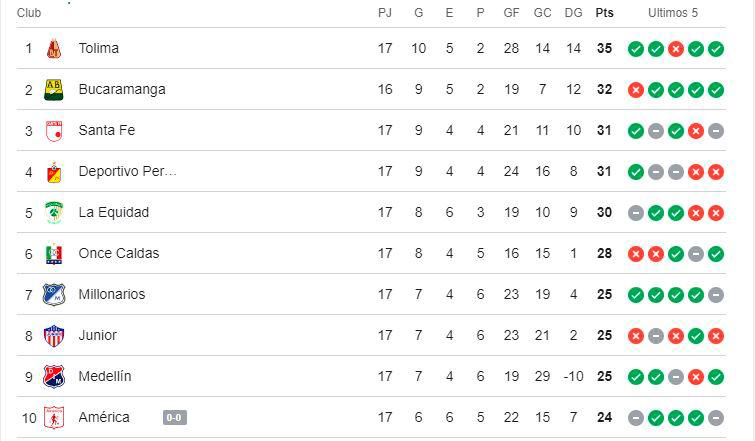Open the Tolima team name link

pos(99,48)
